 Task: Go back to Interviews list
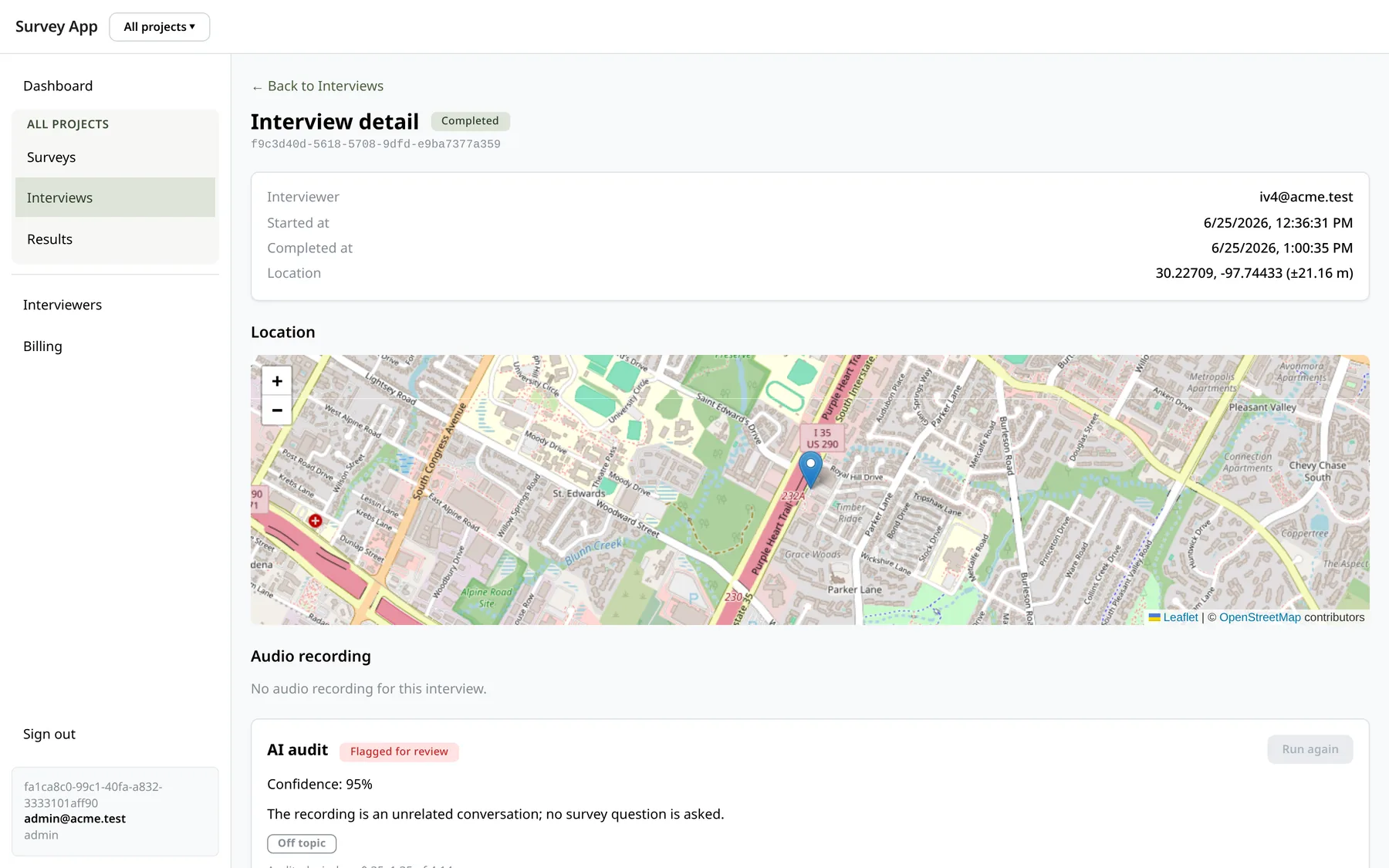point(317,86)
